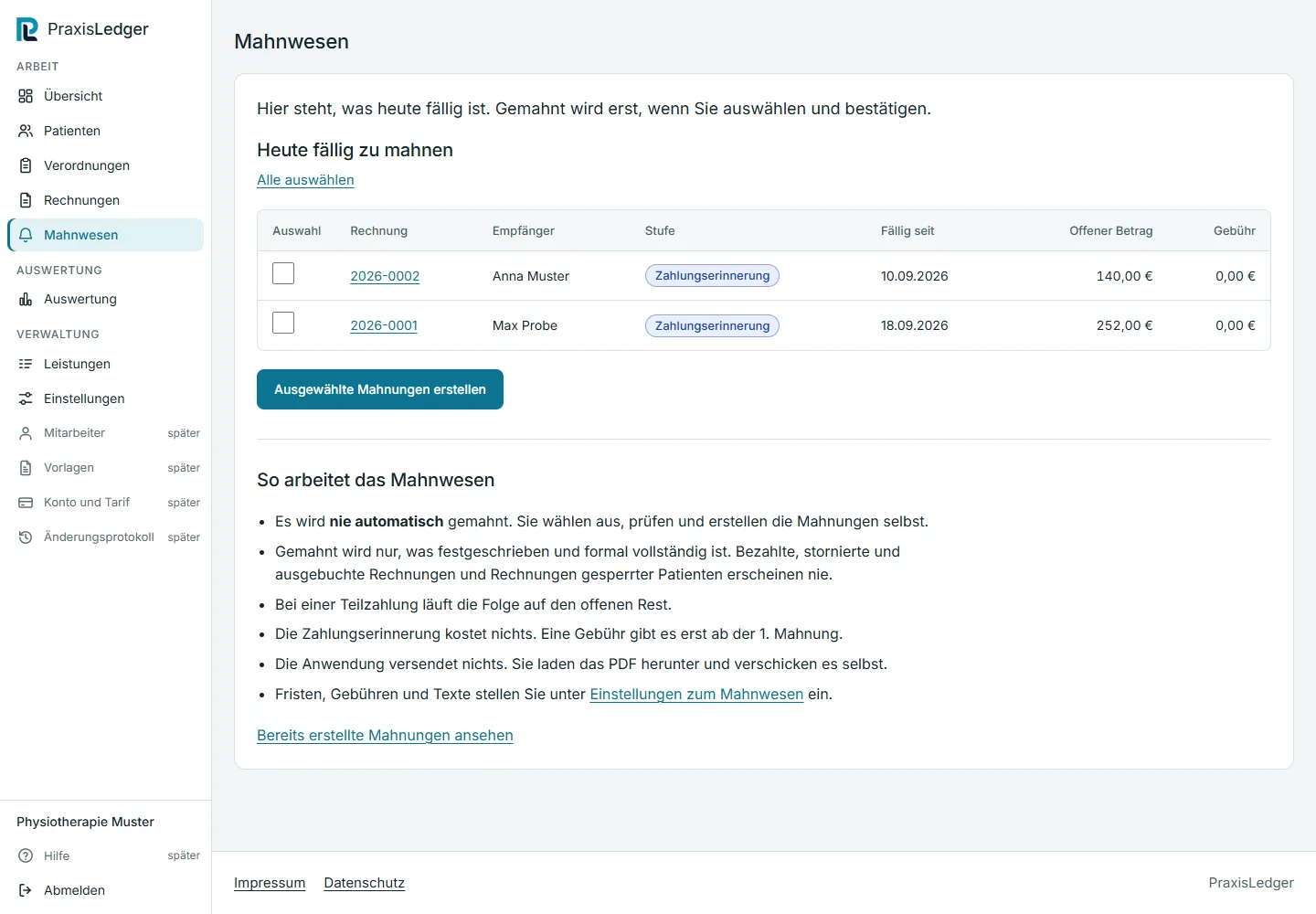
Task: Click the Änderungsprotokoll history icon
Action: pos(26,537)
